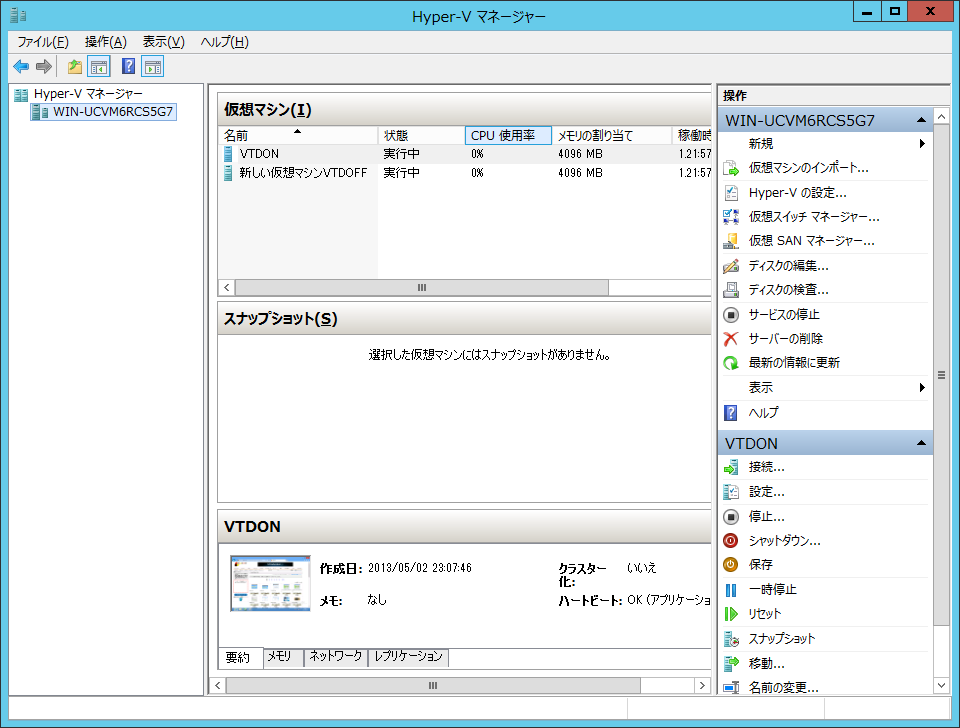This screenshot has width=960, height=728.
Task: Click the 稼働時間 column header
Action: click(692, 135)
